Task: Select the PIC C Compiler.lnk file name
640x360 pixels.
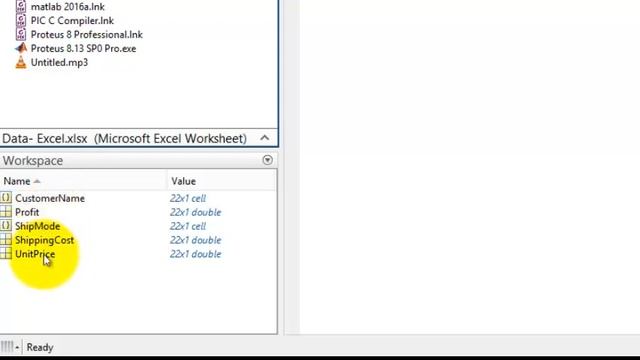Action: pyautogui.click(x=72, y=20)
